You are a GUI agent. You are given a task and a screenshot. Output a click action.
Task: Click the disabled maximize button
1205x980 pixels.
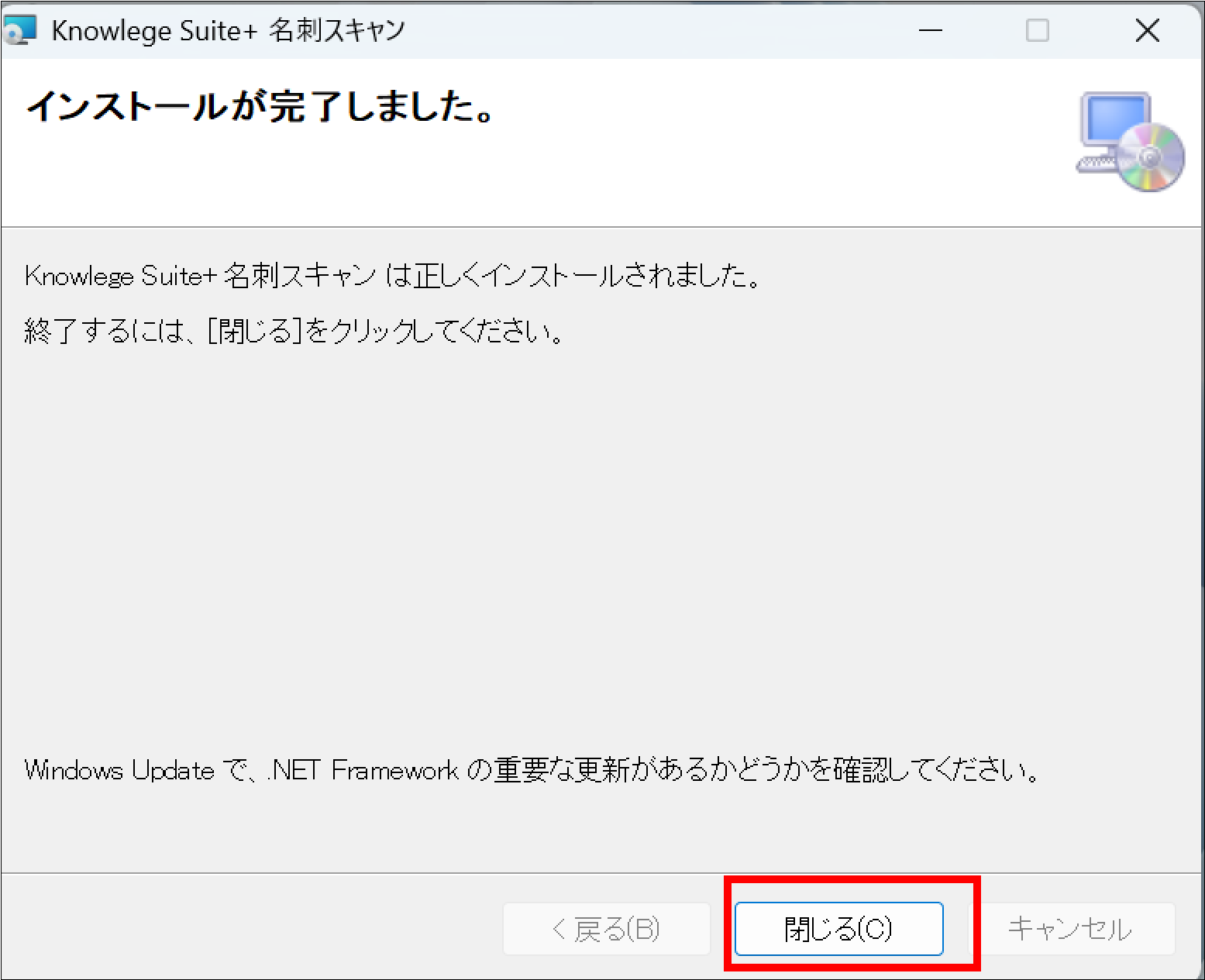1037,31
